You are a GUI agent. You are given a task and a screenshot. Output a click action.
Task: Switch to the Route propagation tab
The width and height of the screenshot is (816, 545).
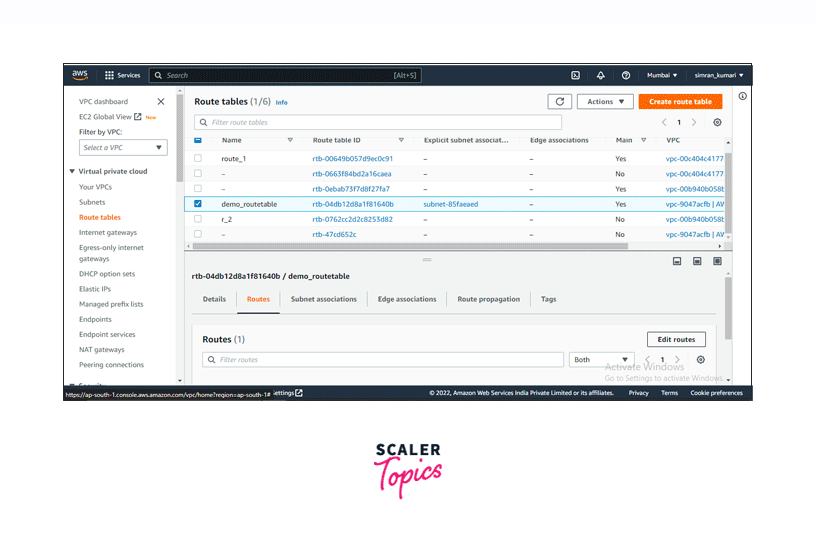pyautogui.click(x=488, y=299)
